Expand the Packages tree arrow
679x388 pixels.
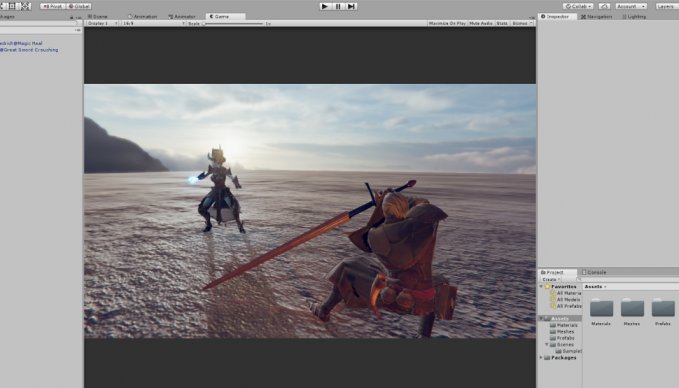(x=541, y=358)
